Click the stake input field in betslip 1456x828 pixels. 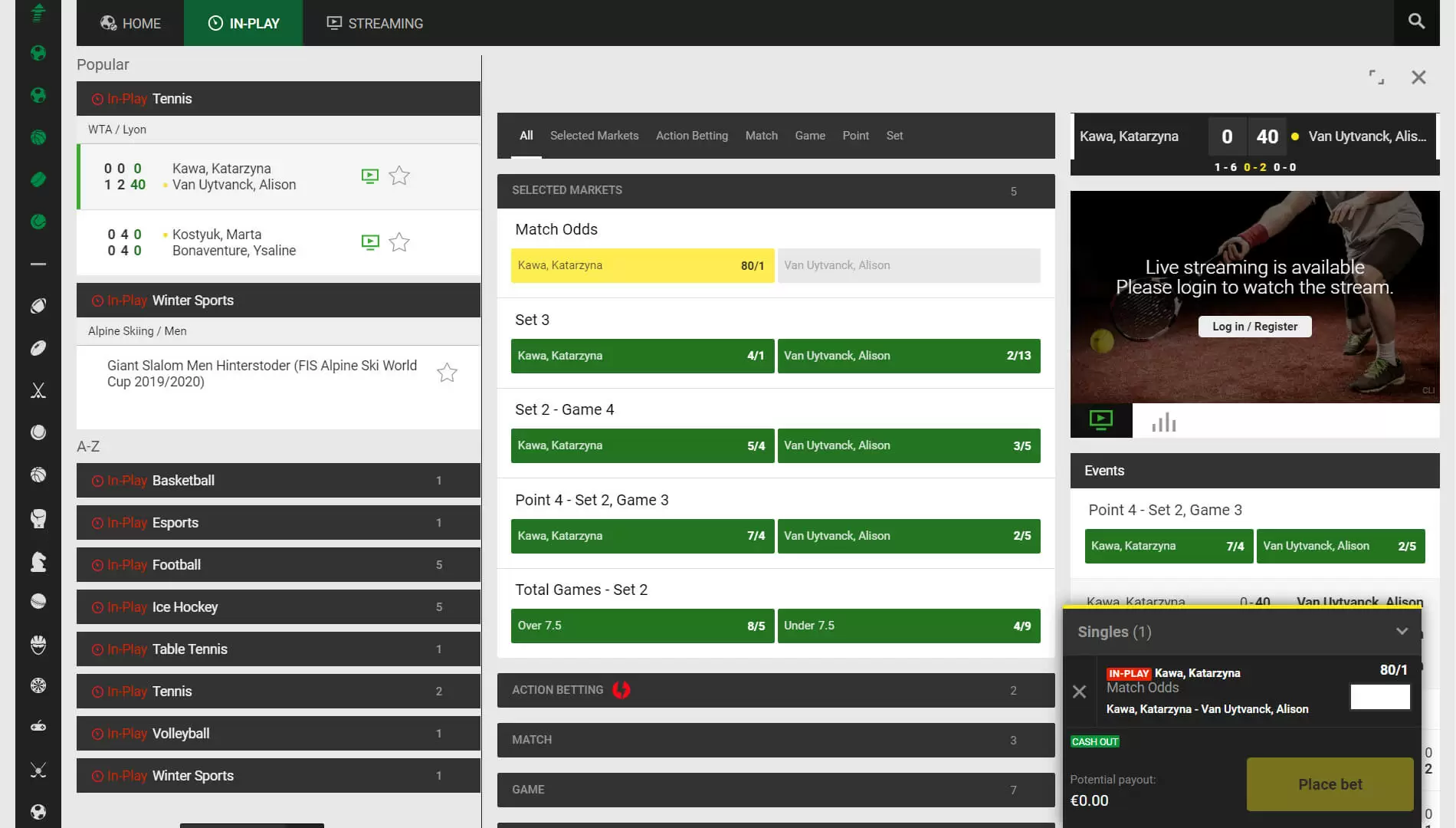1379,696
